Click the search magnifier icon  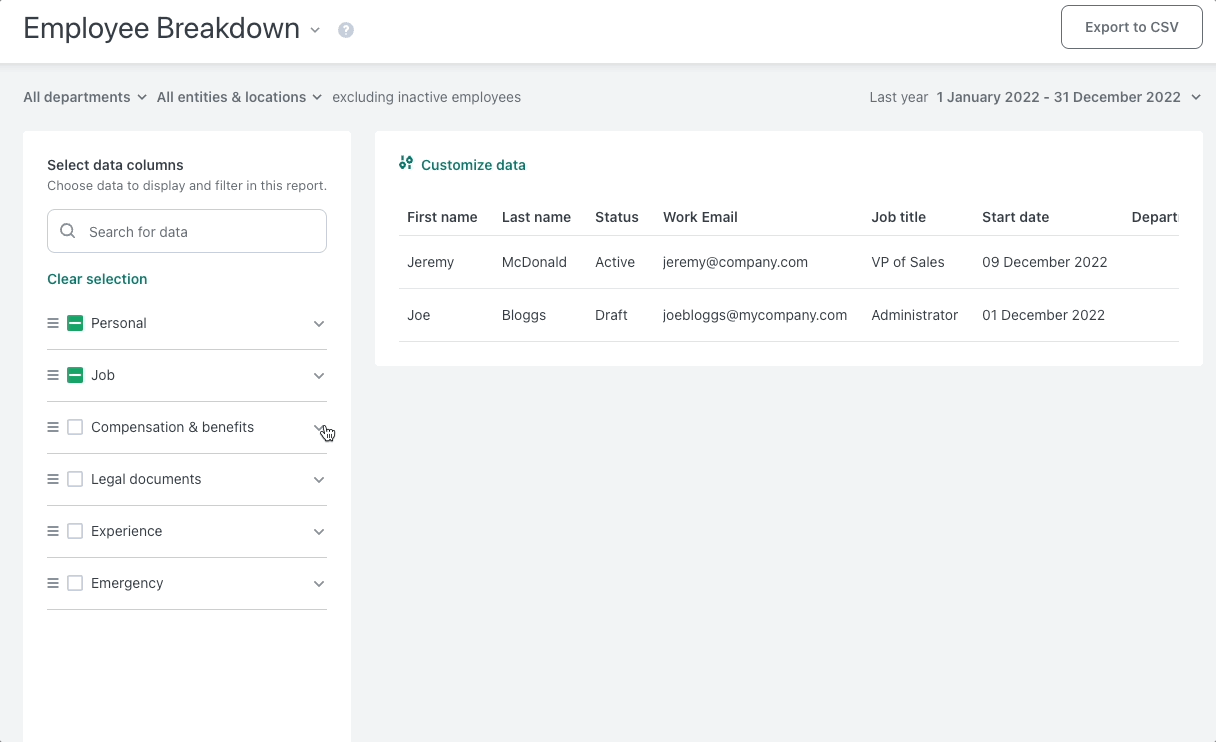point(68,231)
